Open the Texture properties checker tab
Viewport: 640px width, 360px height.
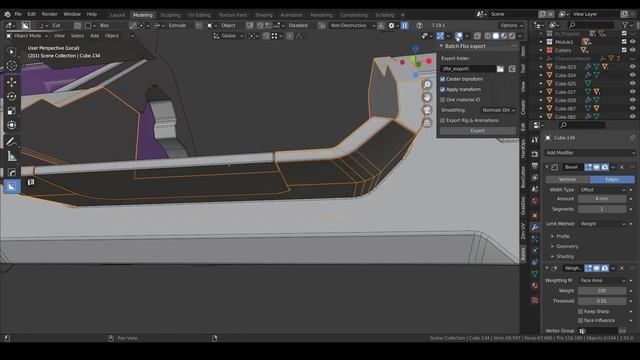coord(535,300)
